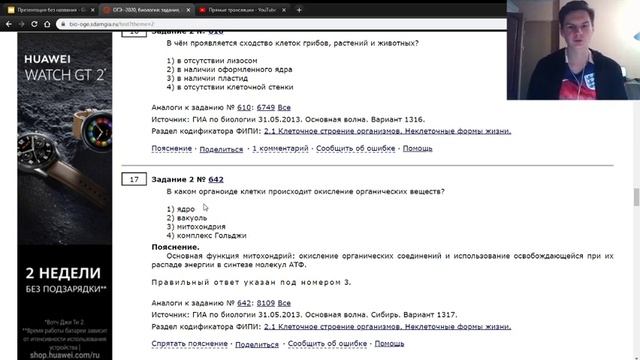Image resolution: width=640 pixels, height=360 pixels.
Task: Click the task number 17 box
Action: [x=134, y=179]
